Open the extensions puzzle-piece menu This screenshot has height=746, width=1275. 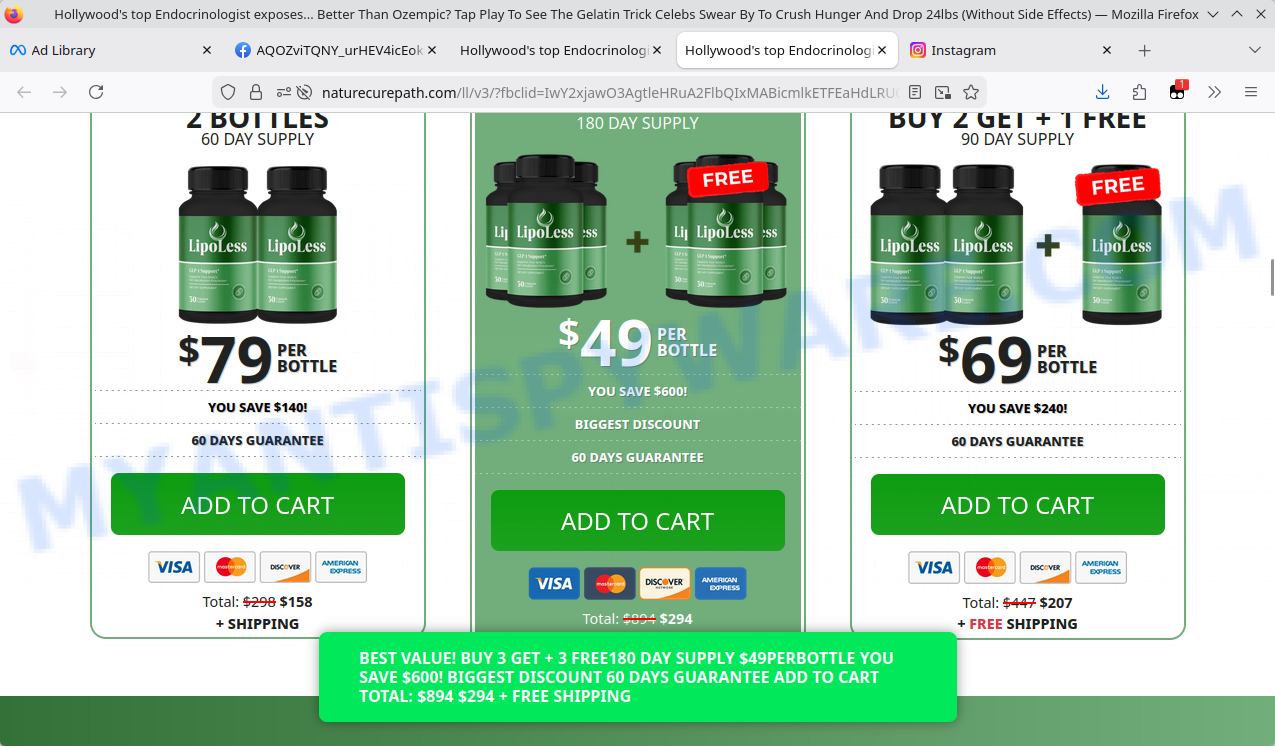pyautogui.click(x=1140, y=92)
